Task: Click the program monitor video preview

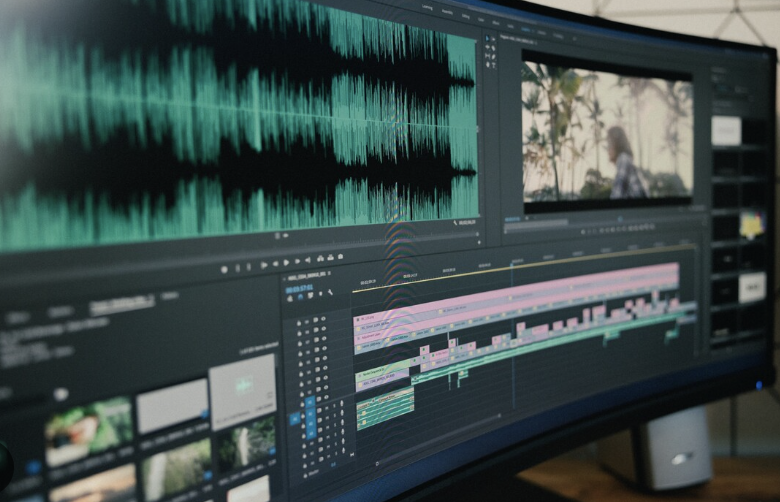Action: tap(607, 133)
